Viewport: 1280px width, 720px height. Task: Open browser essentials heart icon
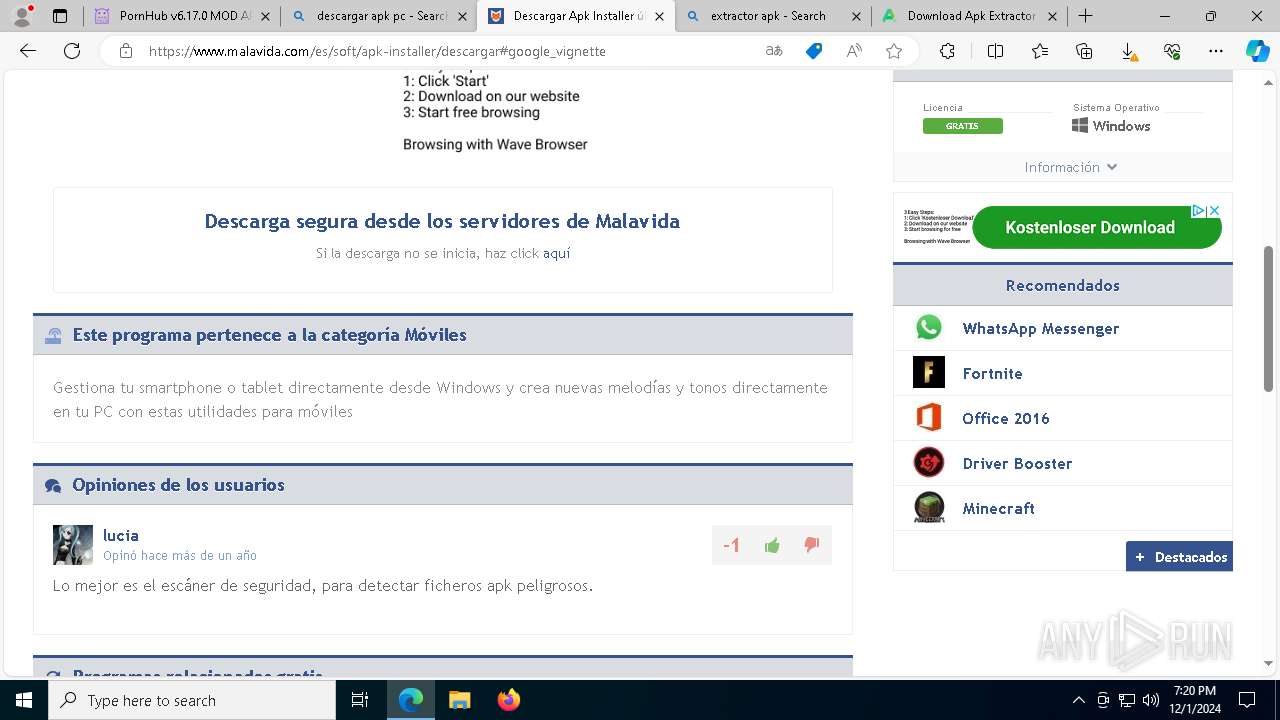pyautogui.click(x=1172, y=51)
